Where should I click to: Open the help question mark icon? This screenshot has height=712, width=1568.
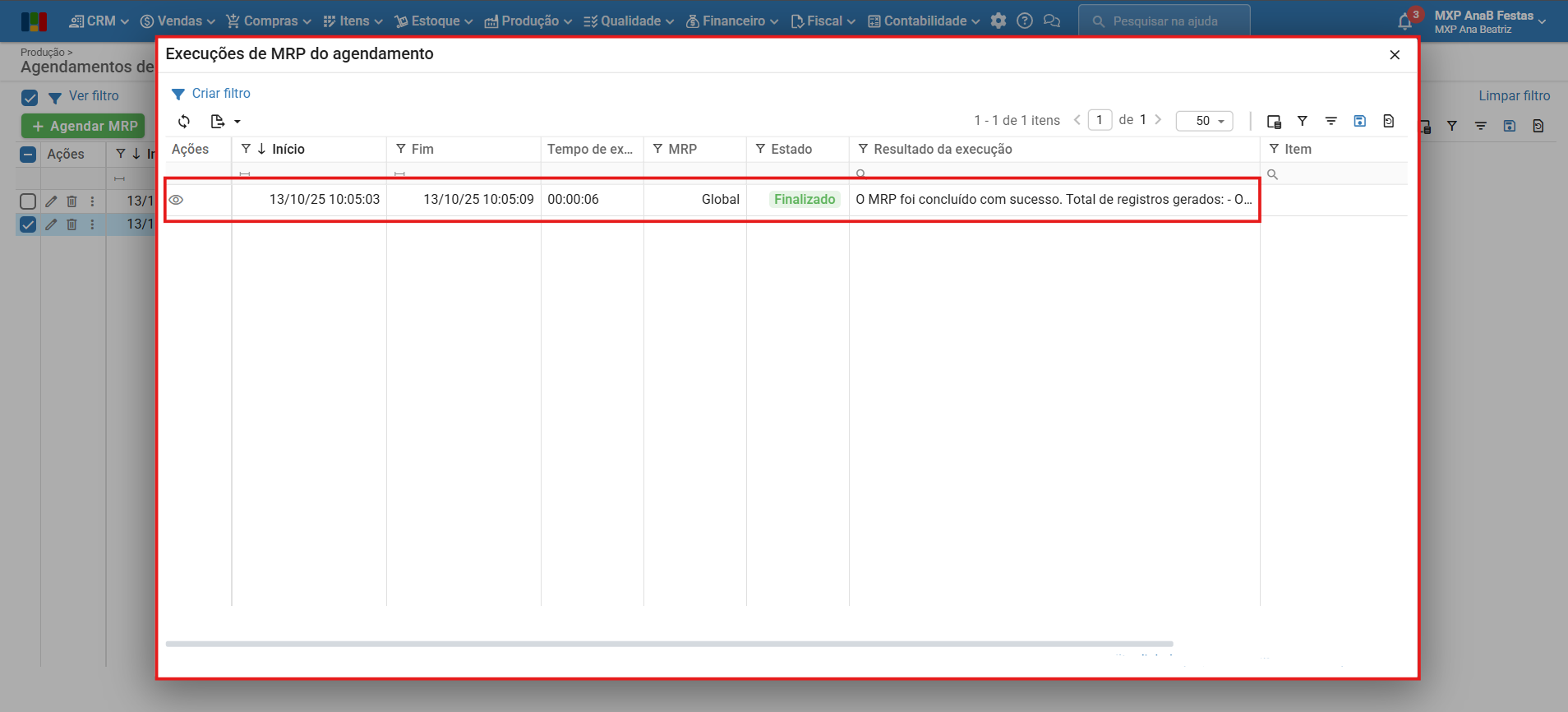pos(1025,21)
